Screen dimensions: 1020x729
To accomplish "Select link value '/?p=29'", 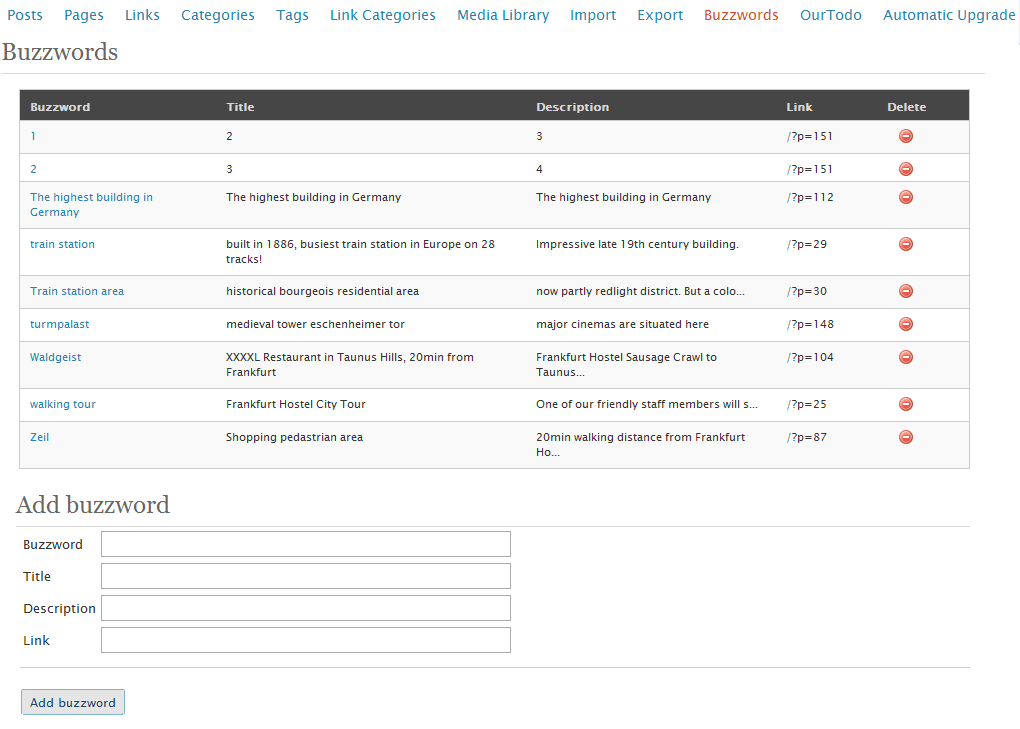I will point(807,244).
